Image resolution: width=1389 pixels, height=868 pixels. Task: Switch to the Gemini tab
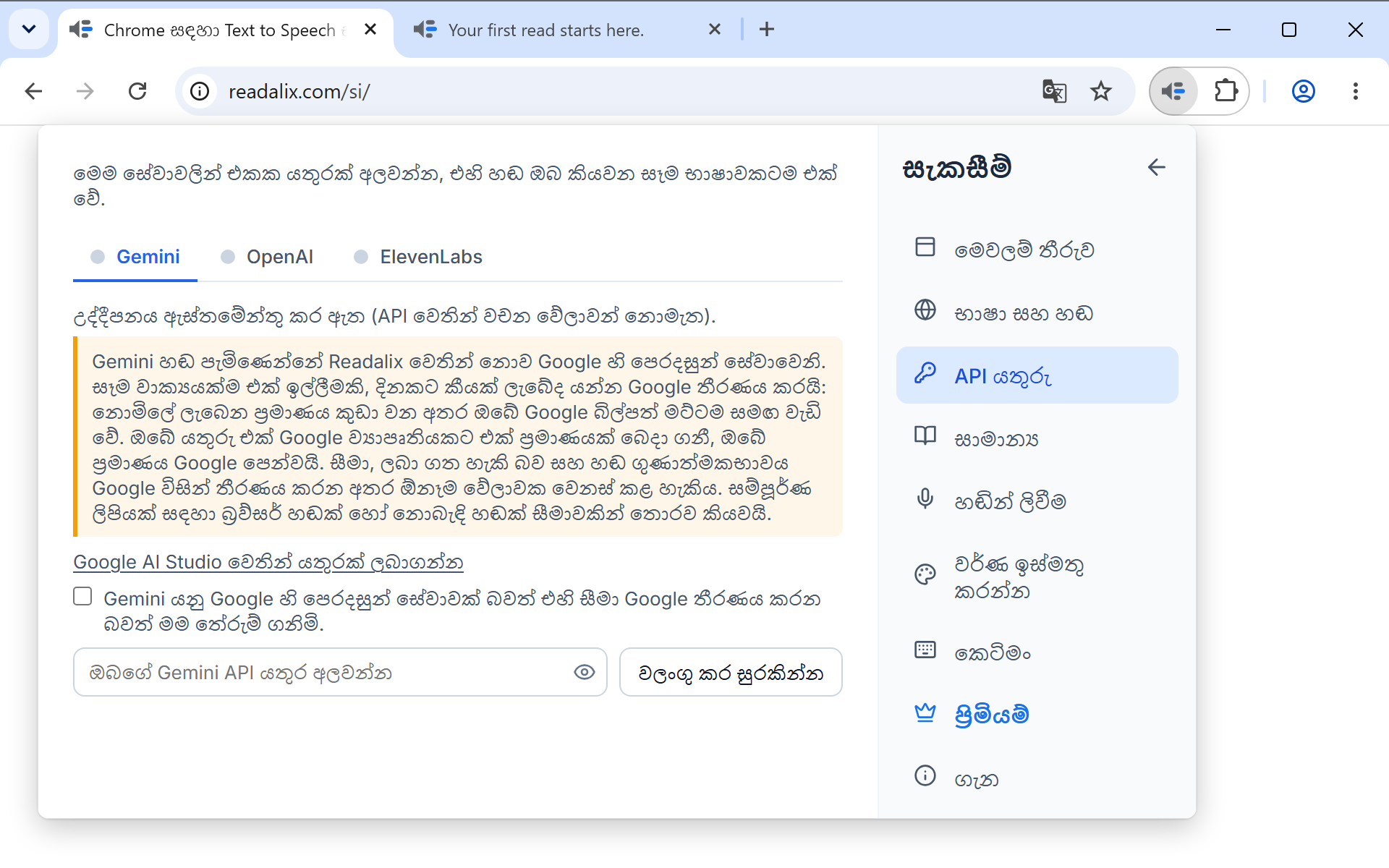(135, 257)
